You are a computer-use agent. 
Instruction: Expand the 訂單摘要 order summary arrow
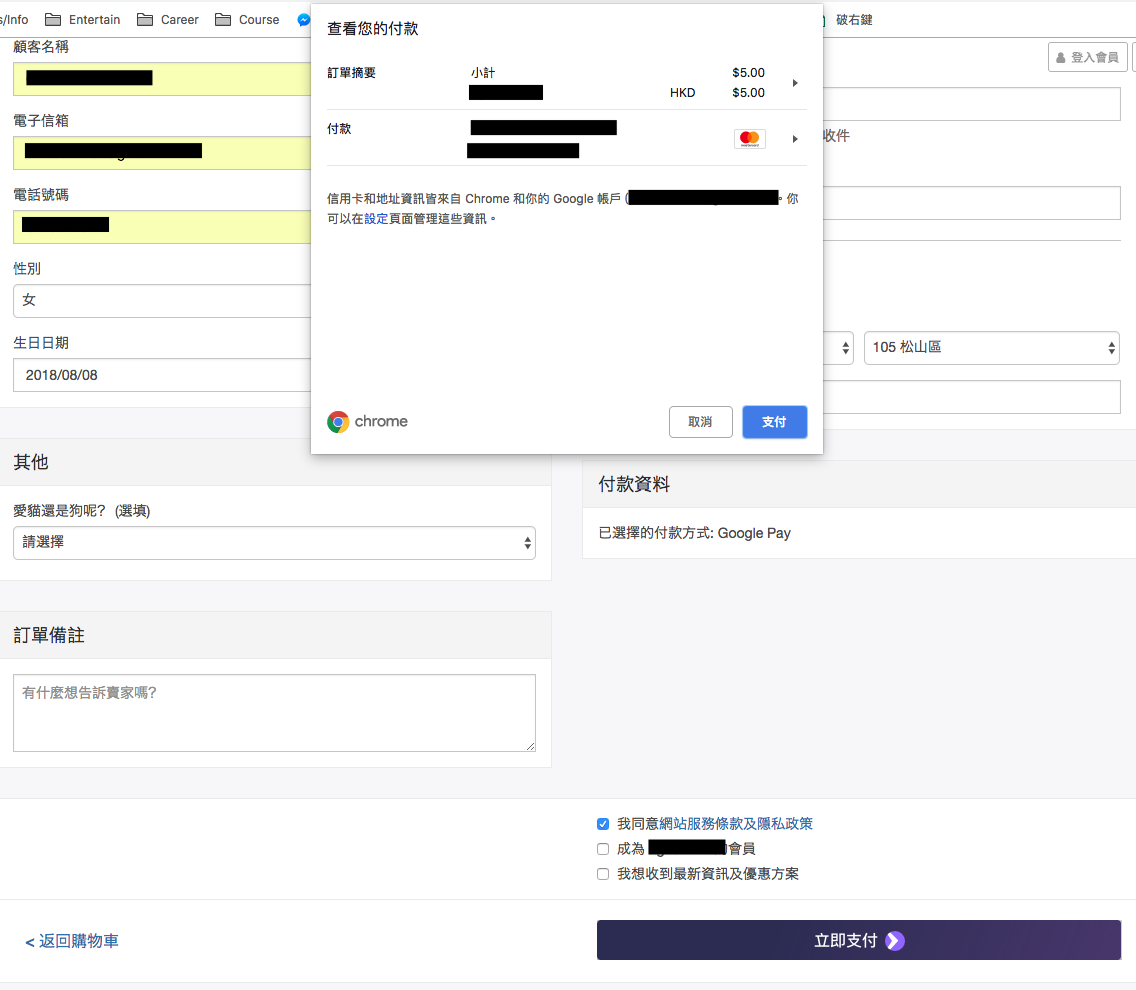point(795,83)
